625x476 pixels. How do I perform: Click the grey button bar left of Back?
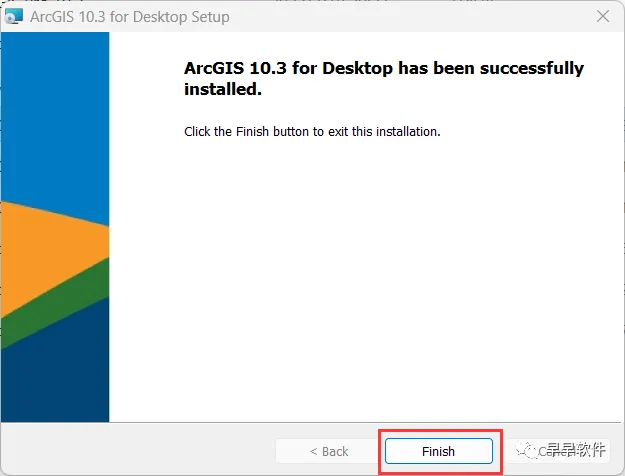click(138, 450)
